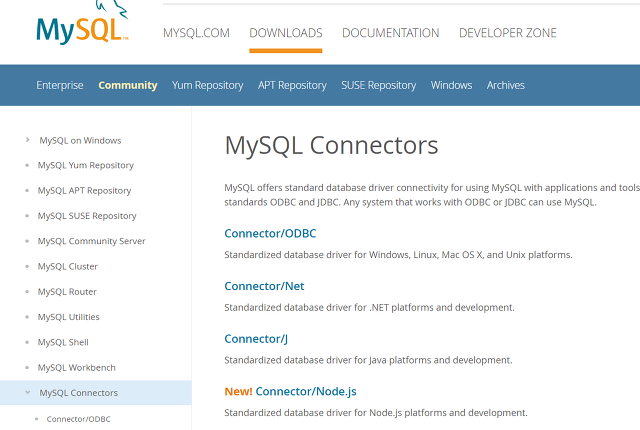Open the DEVELOPER ZONE tab
640x430 pixels.
[x=508, y=33]
